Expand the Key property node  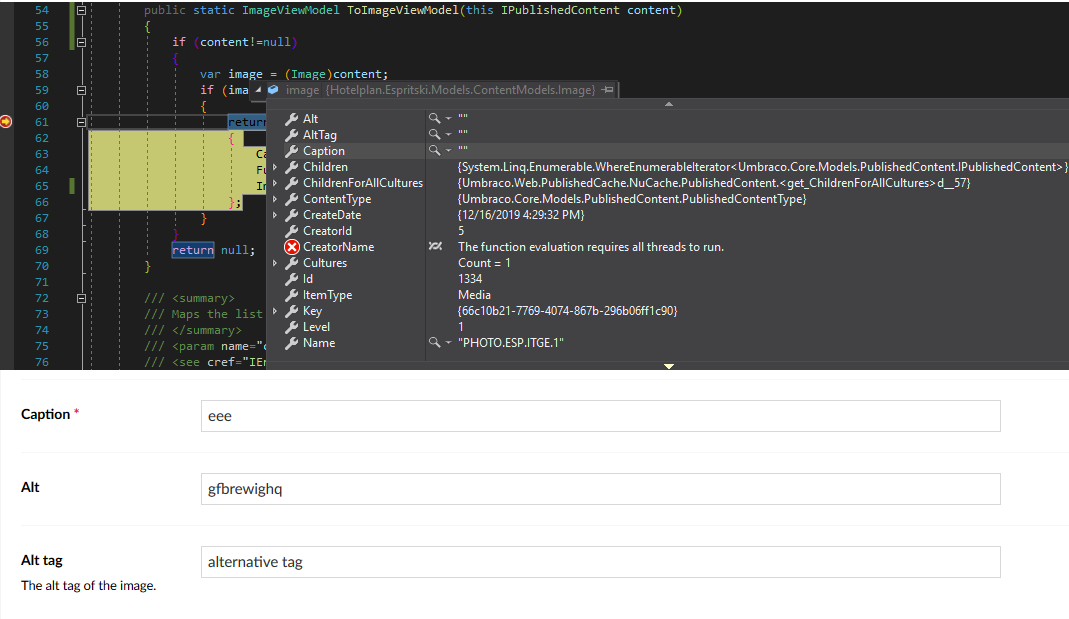276,311
